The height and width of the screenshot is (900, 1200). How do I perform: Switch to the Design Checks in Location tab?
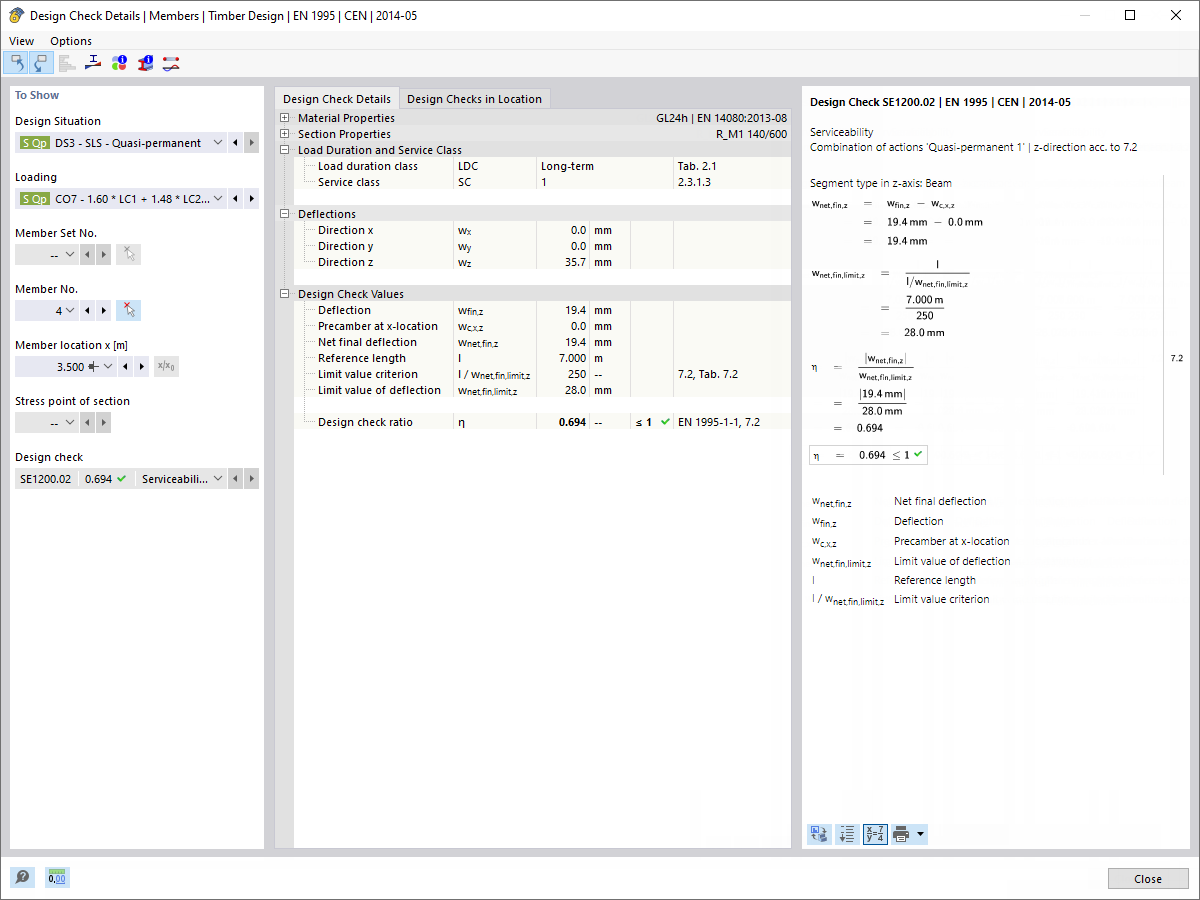click(x=475, y=98)
